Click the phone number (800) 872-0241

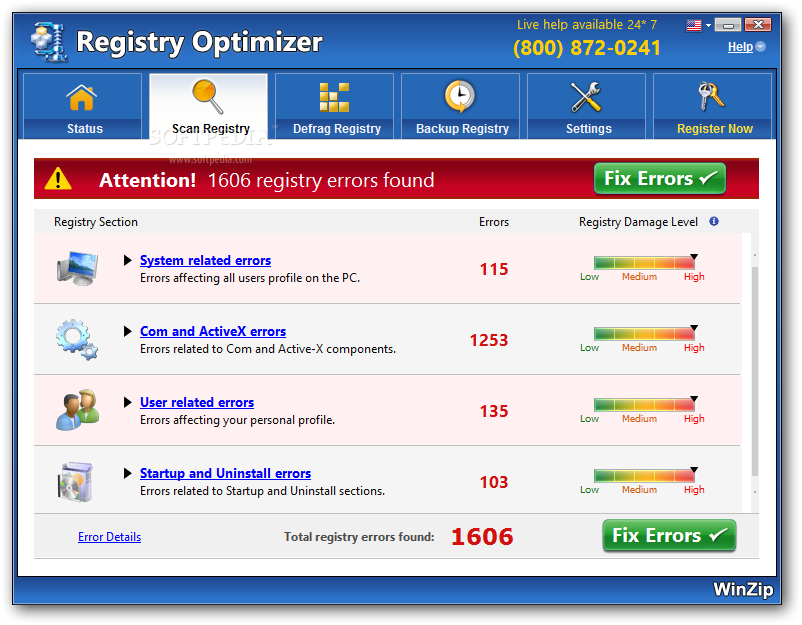(x=587, y=48)
